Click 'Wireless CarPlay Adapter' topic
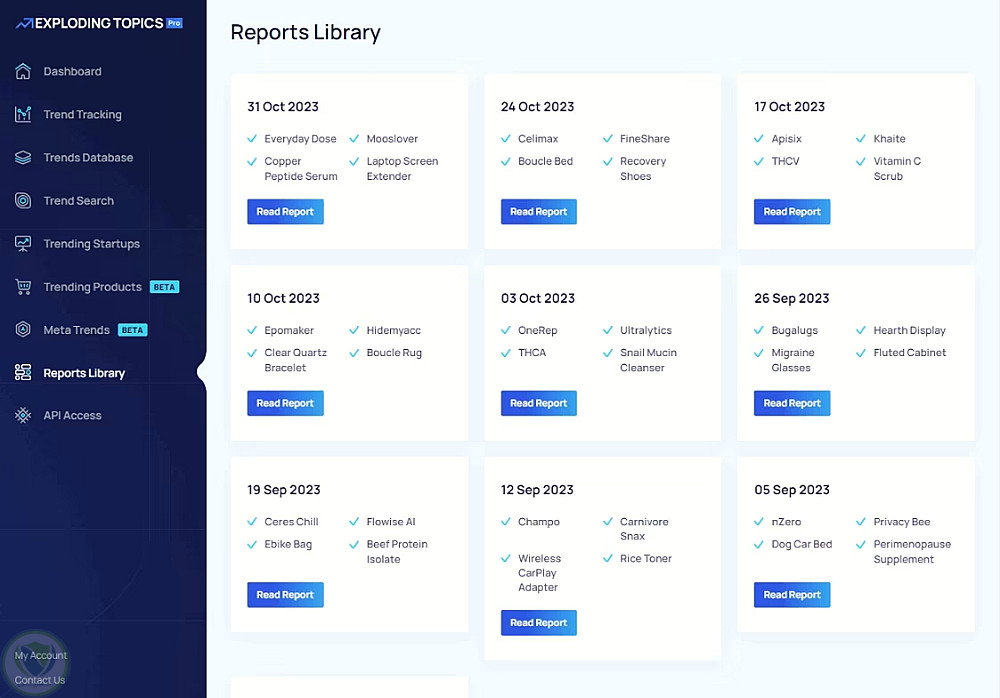The image size is (1000, 698). pyautogui.click(x=540, y=573)
